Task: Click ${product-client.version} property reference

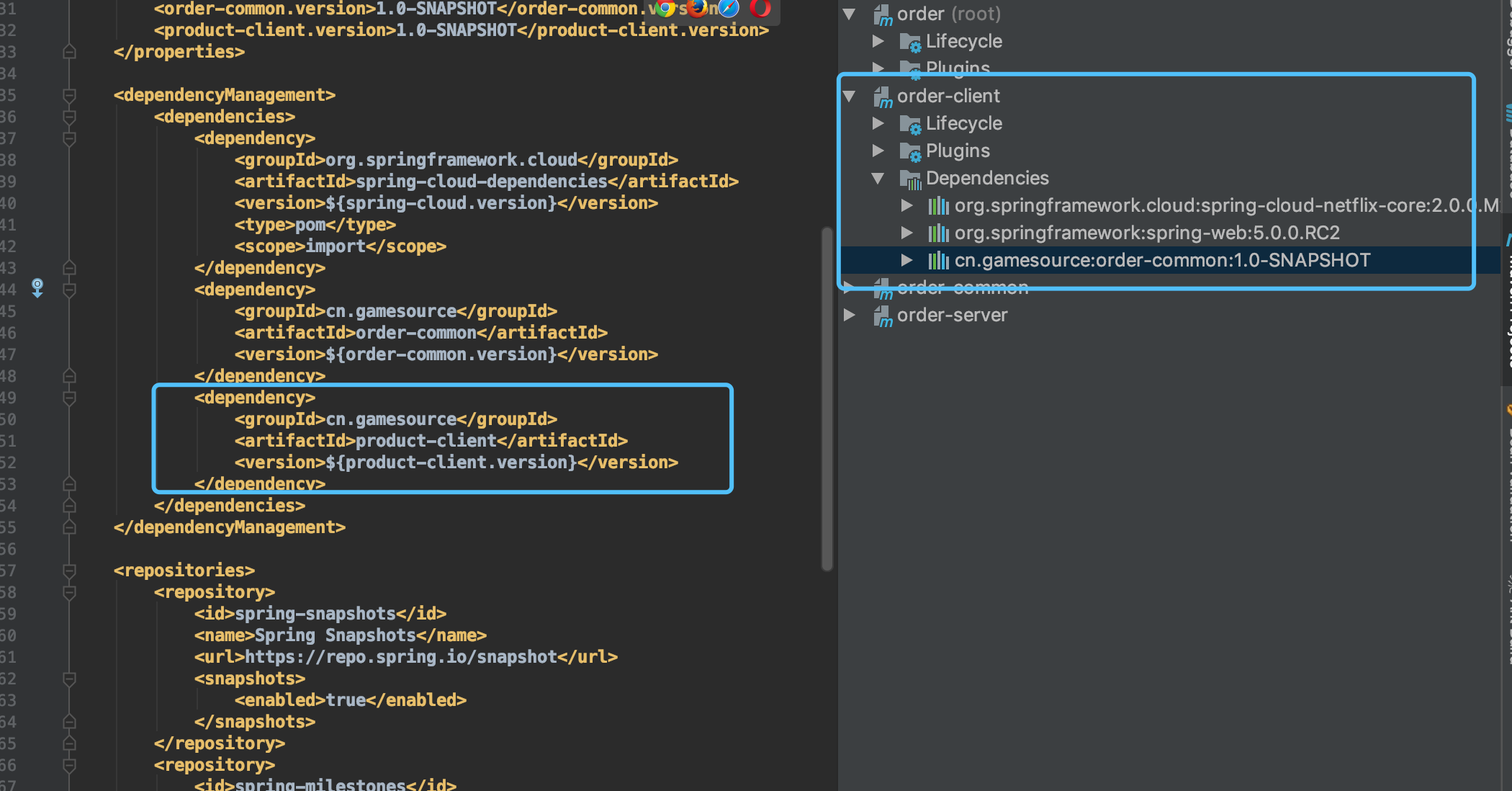Action: (x=451, y=462)
